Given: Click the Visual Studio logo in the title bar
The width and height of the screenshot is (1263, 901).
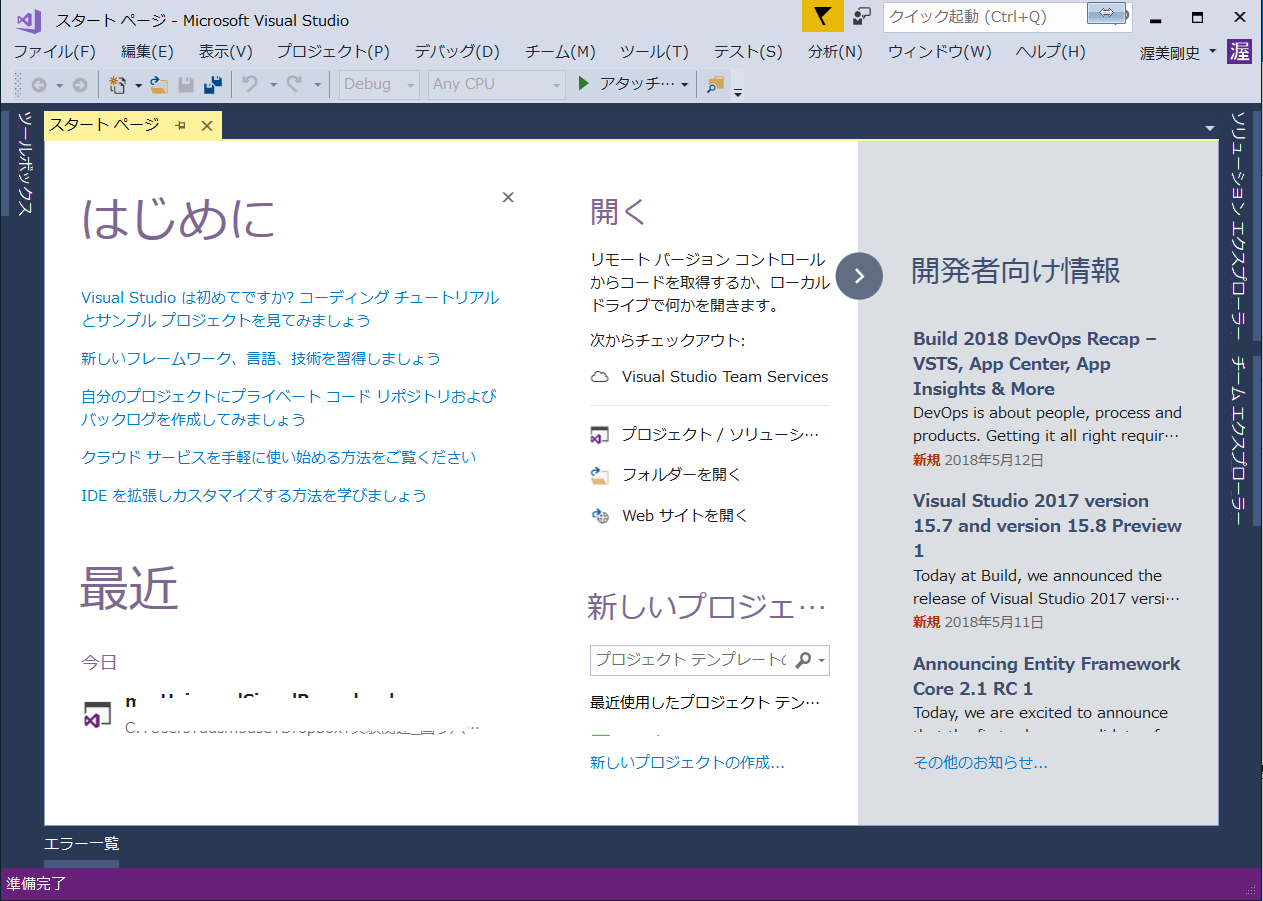Looking at the screenshot, I should pyautogui.click(x=28, y=20).
